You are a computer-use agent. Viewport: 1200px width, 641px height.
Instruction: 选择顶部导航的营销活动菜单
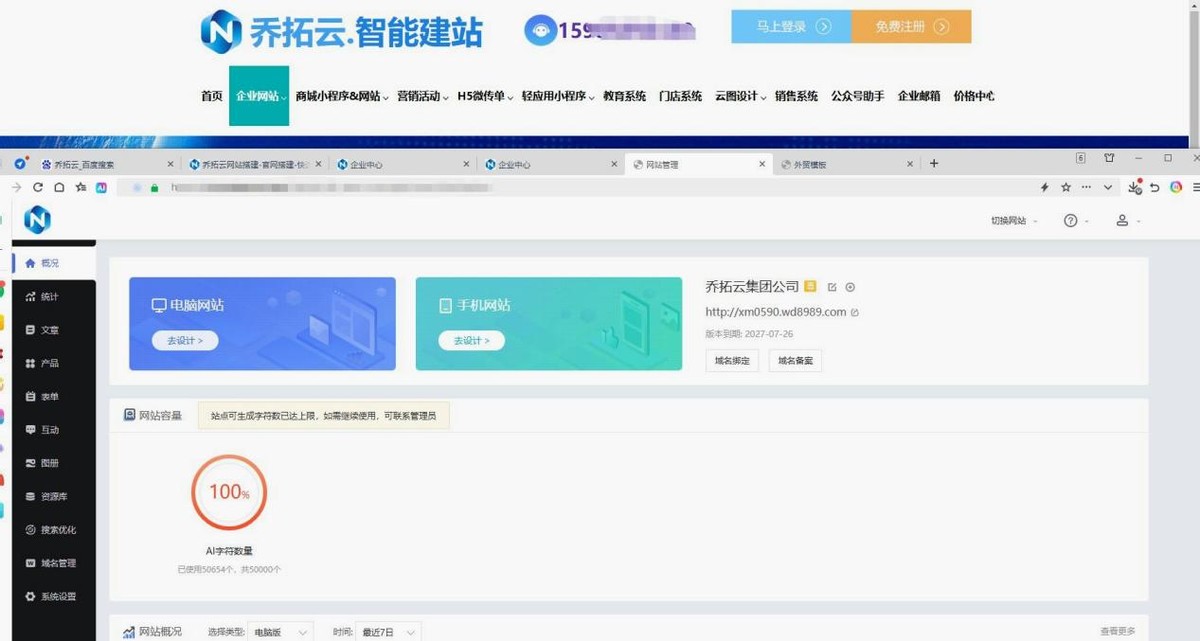417,96
